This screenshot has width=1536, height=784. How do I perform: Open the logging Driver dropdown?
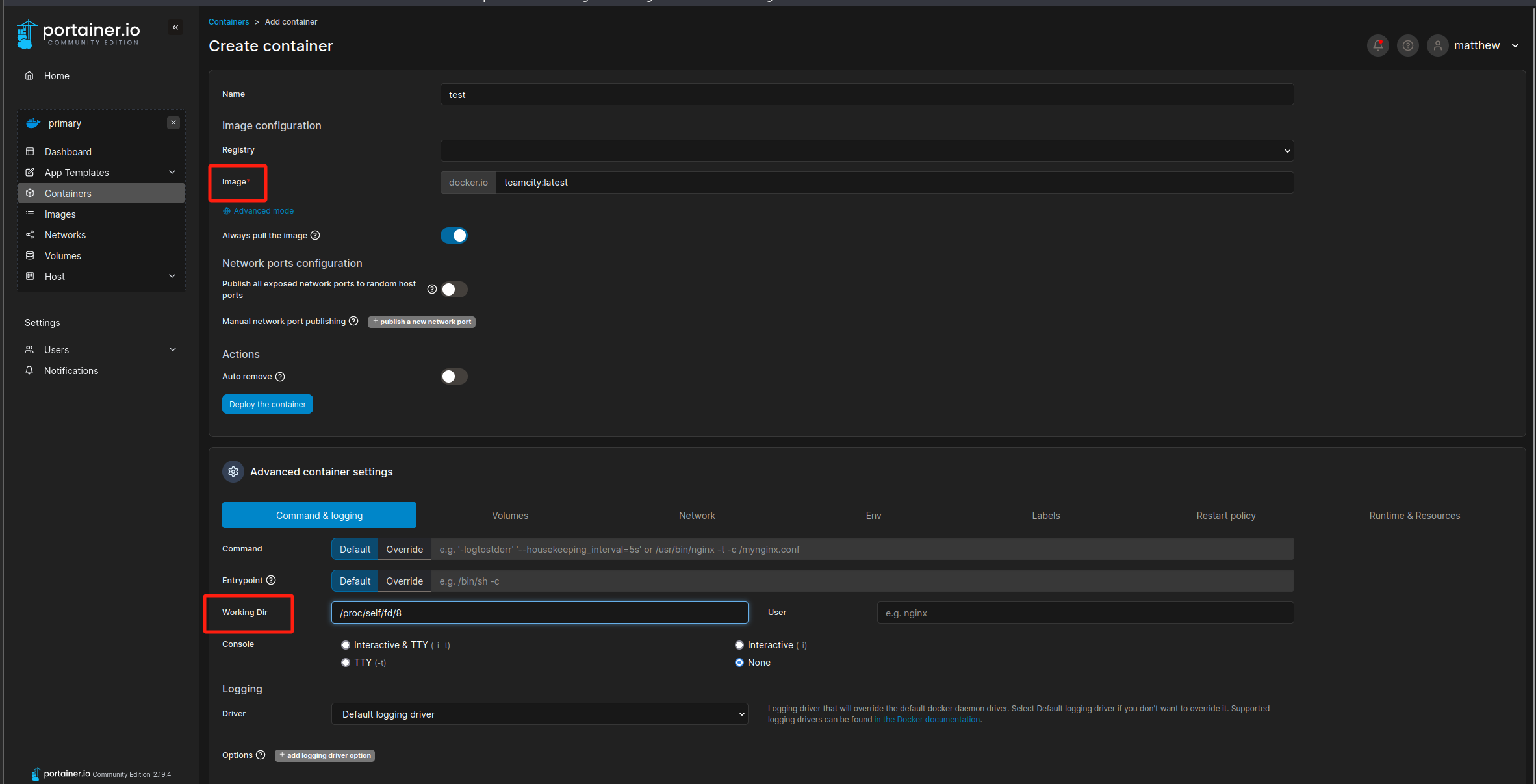point(539,714)
